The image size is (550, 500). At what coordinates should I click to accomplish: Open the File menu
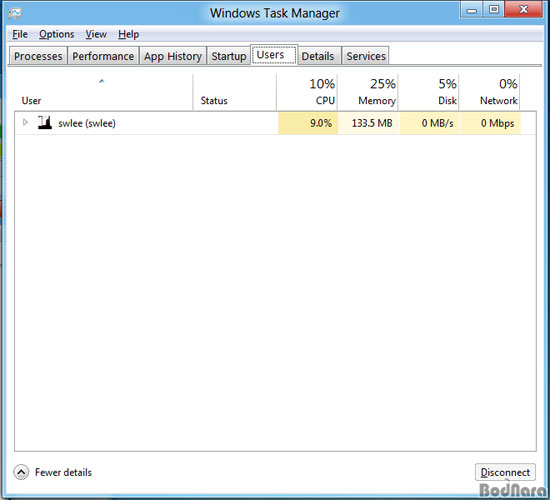coord(20,34)
